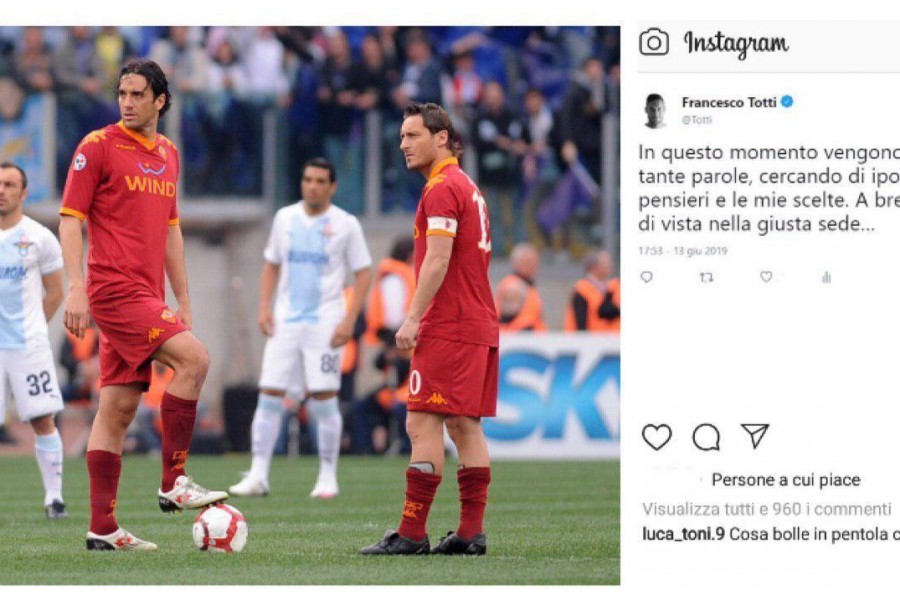Click the tweet retweet arrows icon
The height and width of the screenshot is (600, 900).
tap(707, 277)
